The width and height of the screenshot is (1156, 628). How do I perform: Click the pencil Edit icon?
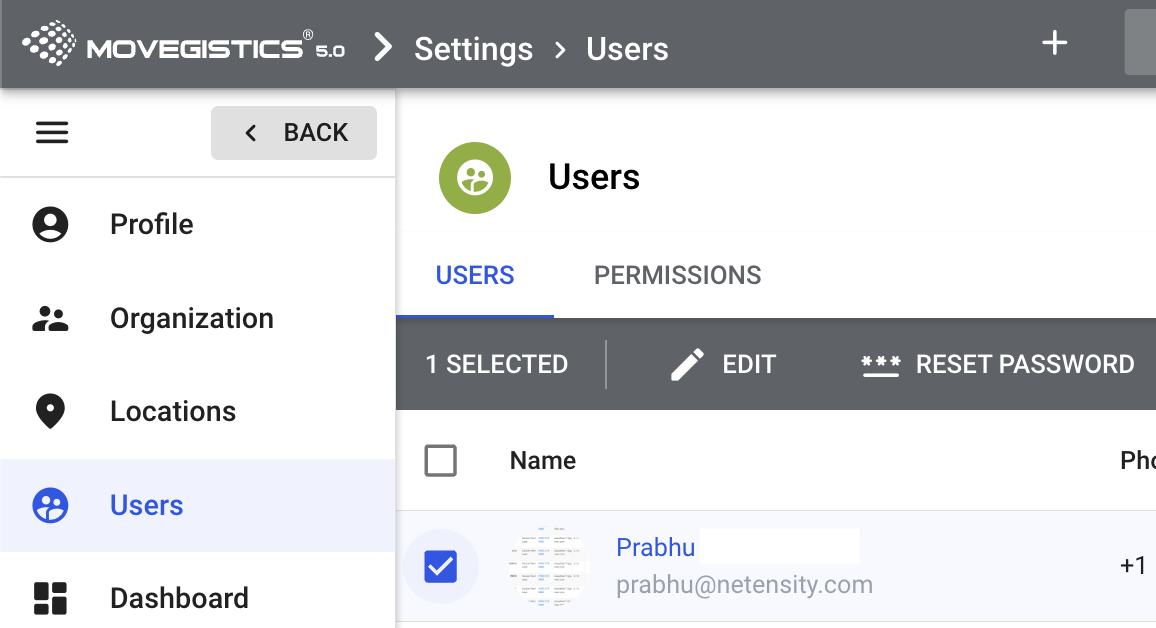687,365
